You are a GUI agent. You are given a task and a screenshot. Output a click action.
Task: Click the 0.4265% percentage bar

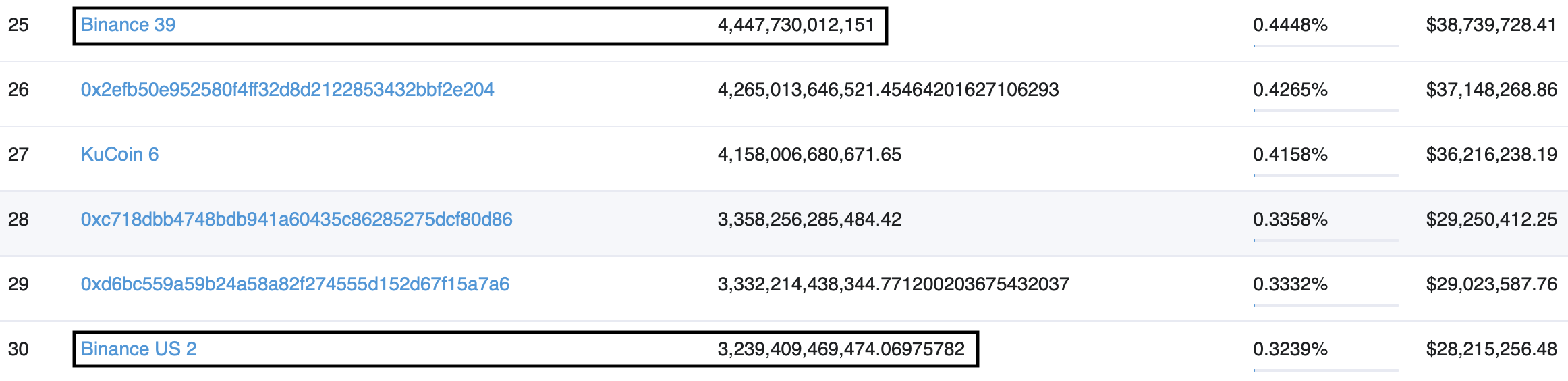(1326, 111)
